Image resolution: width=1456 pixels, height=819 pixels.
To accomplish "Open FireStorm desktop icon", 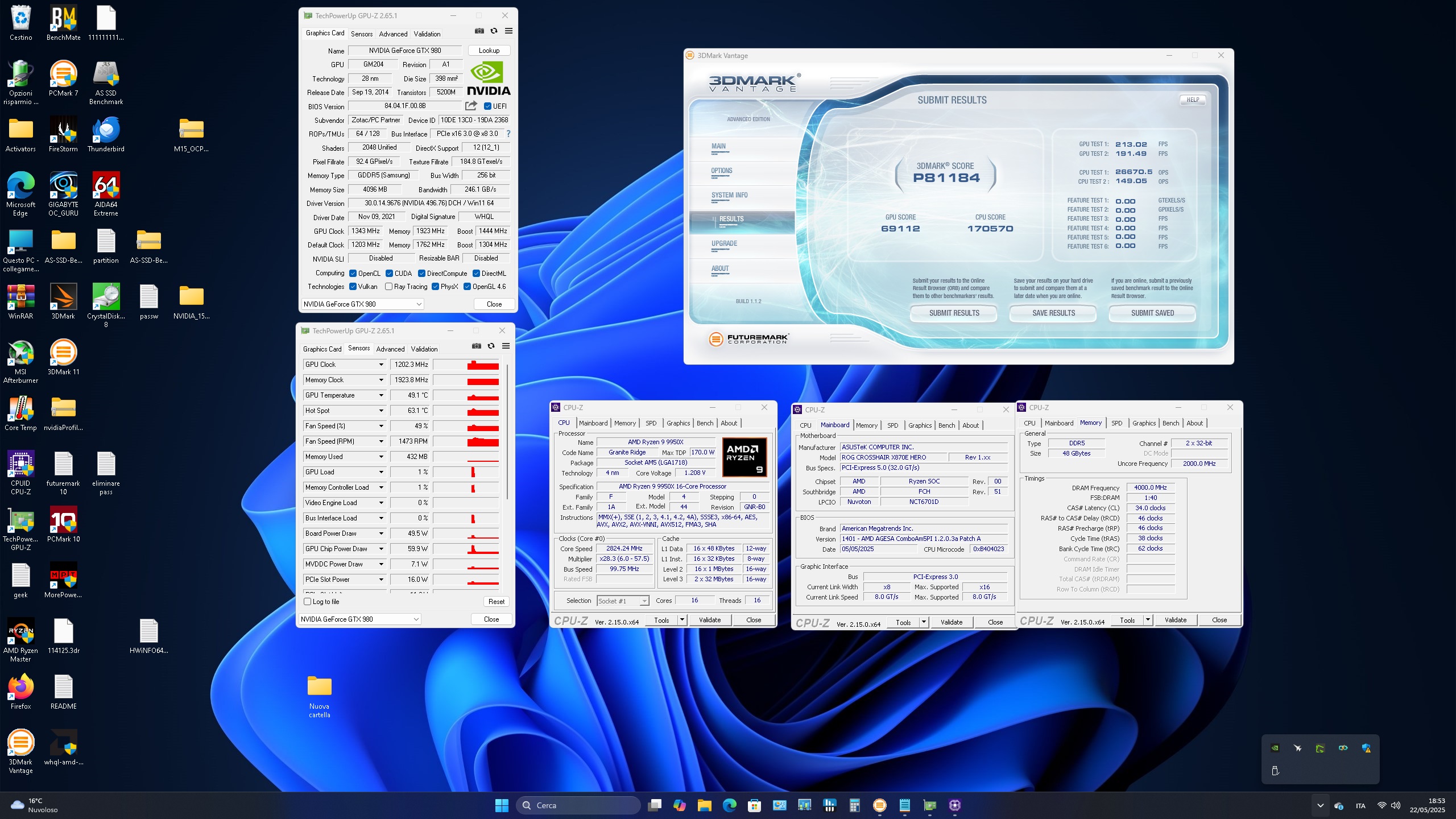I will pos(64,135).
